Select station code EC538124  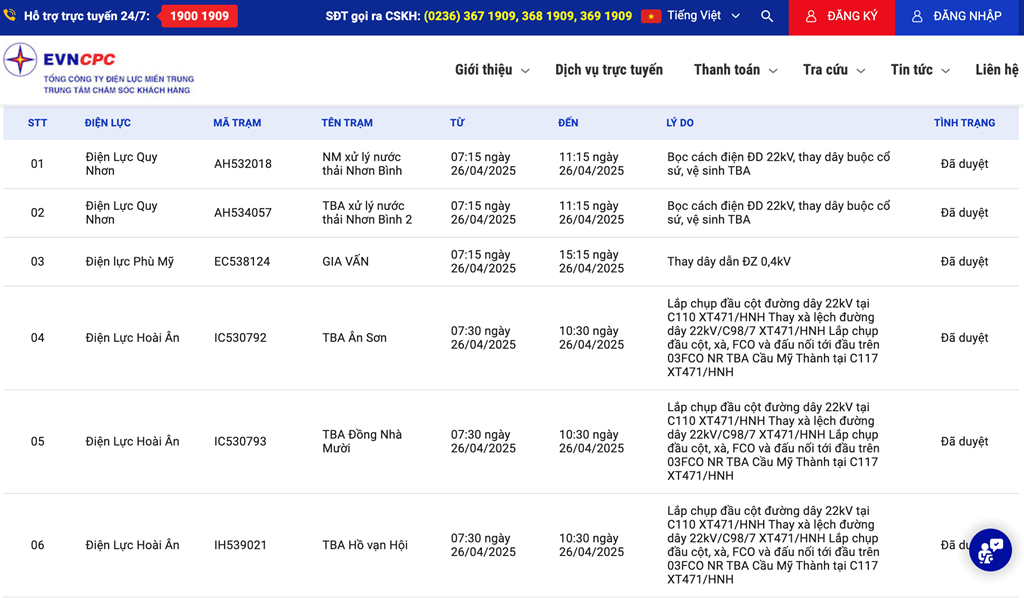pos(242,262)
